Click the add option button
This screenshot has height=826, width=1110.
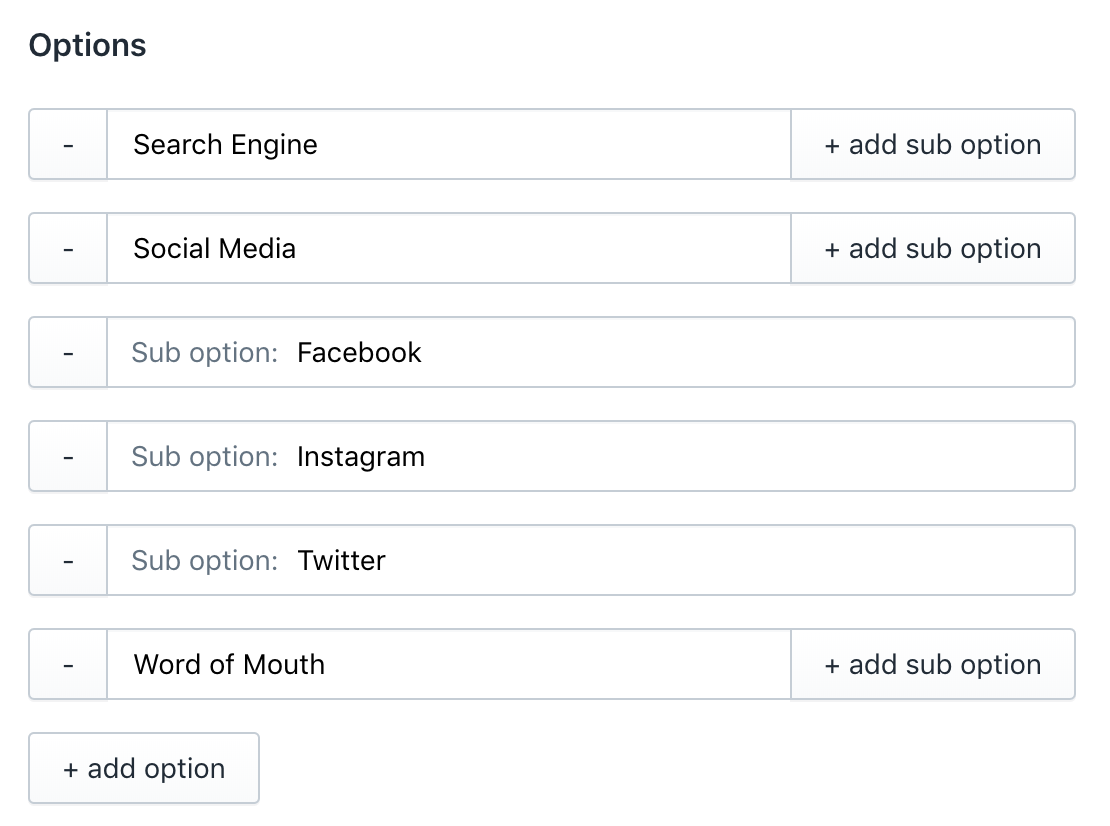pos(144,769)
